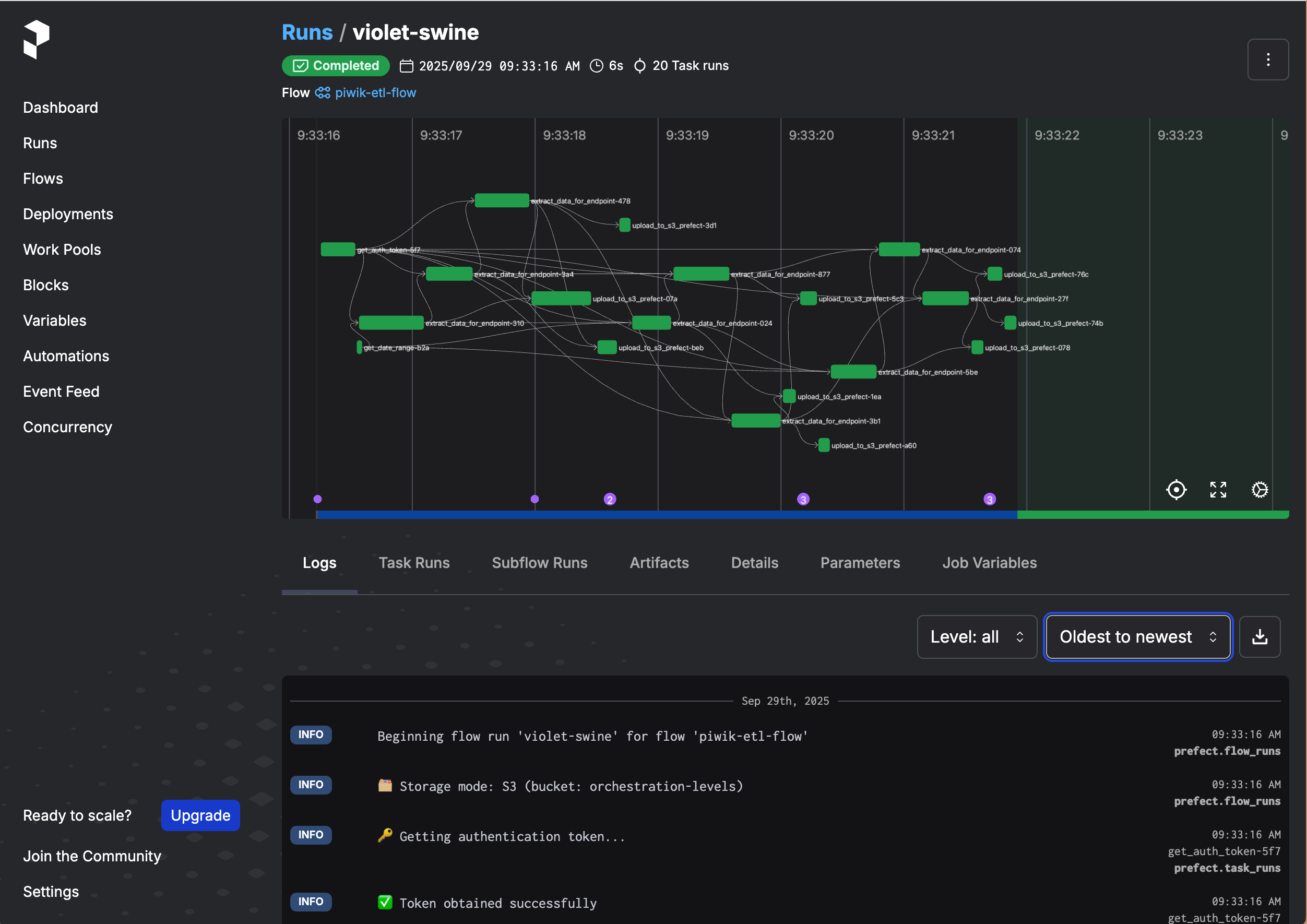Click the piwik-etl-flow flow icon
Image resolution: width=1307 pixels, height=924 pixels.
coord(322,93)
